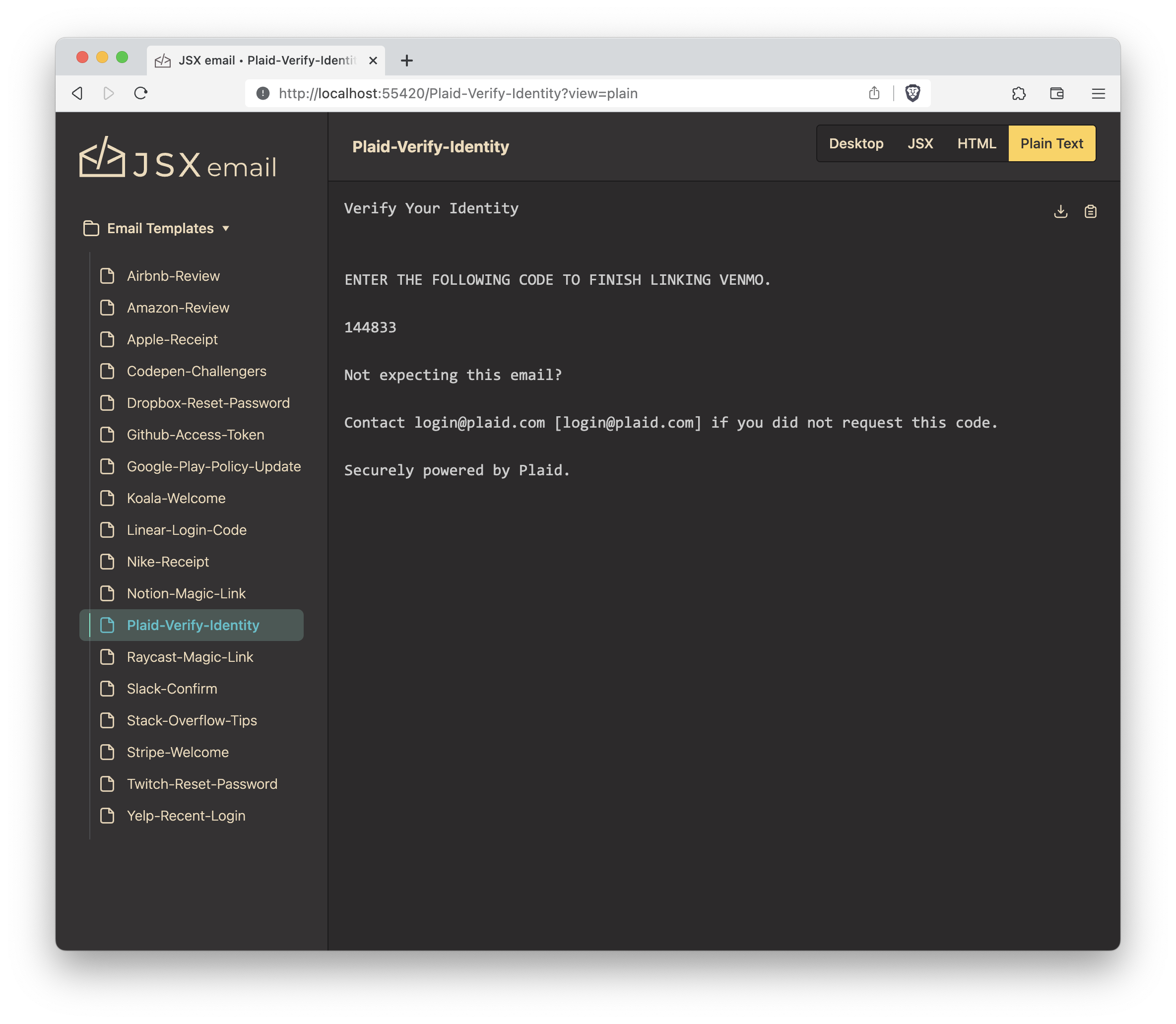Open the browser hamburger menu
Viewport: 1176px width, 1024px height.
point(1098,93)
